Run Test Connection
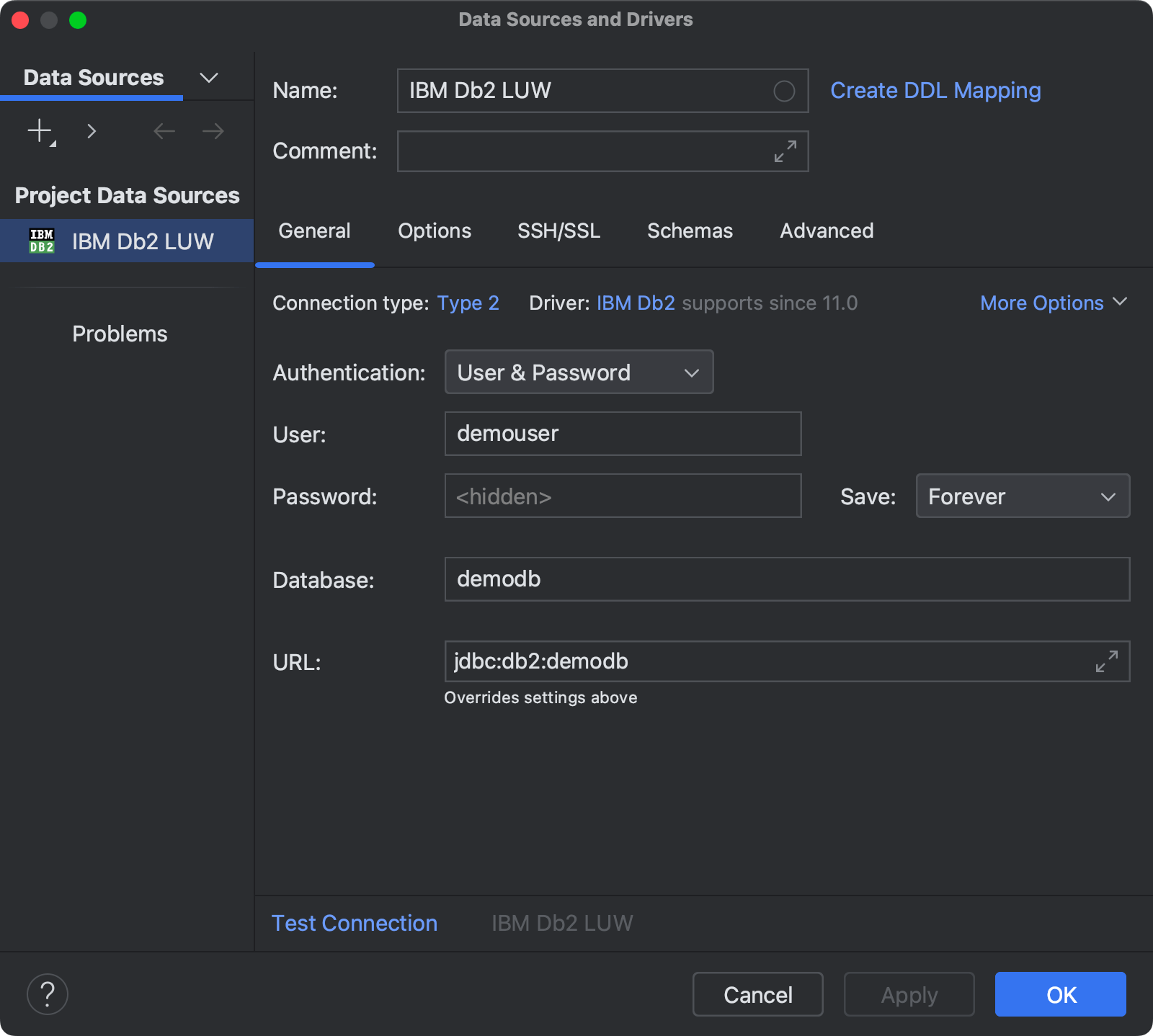This screenshot has height=1036, width=1153. tap(354, 923)
